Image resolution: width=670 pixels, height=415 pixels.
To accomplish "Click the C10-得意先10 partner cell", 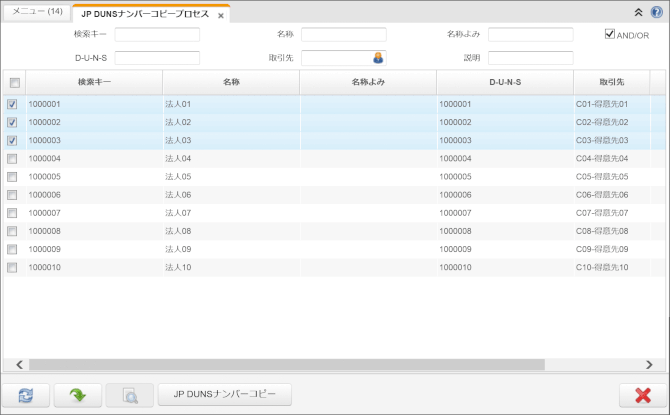I will tap(611, 268).
